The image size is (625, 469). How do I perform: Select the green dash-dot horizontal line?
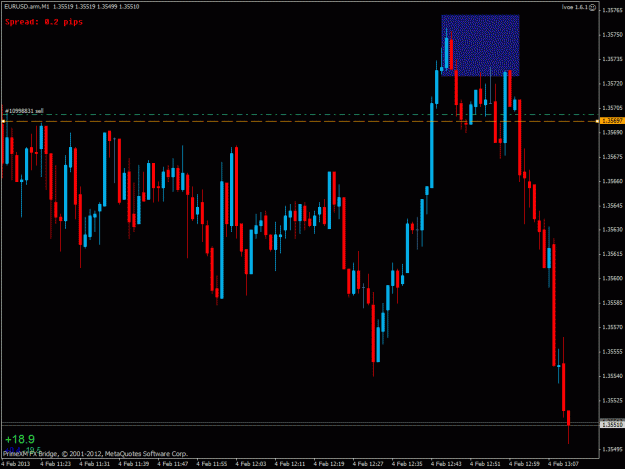(x=299, y=115)
